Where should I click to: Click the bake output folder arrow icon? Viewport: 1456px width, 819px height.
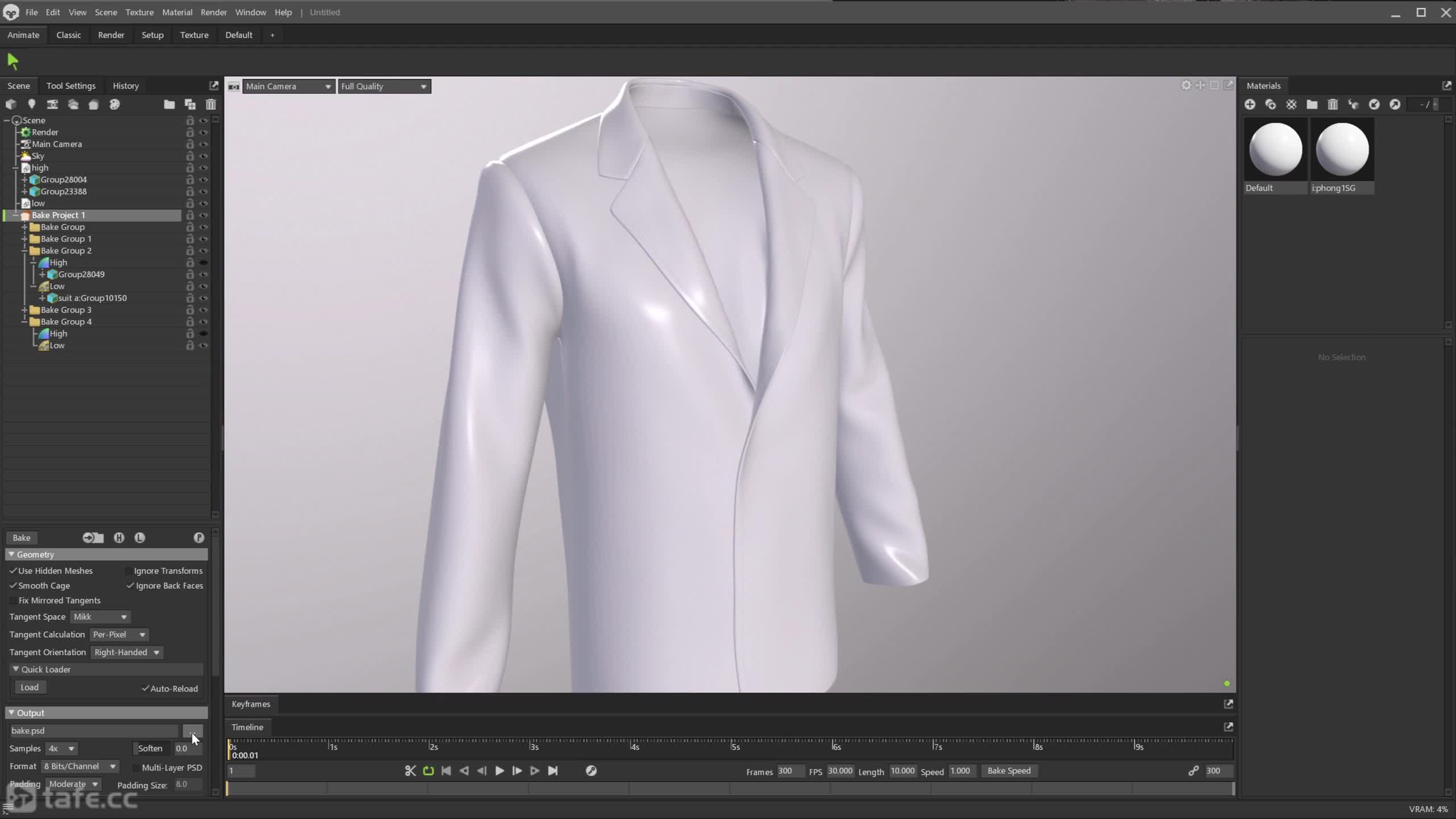point(93,537)
